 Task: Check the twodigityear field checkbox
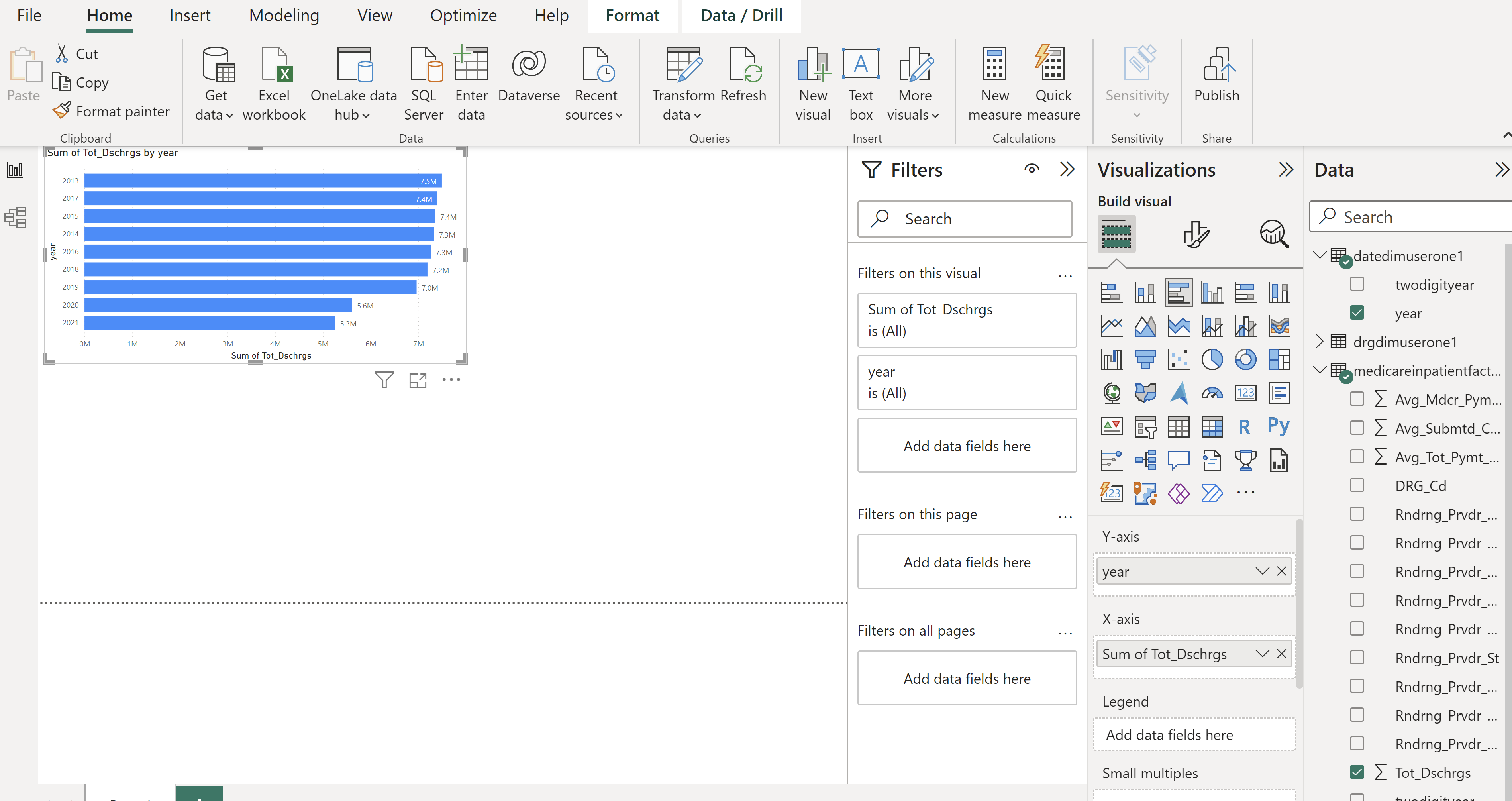click(1357, 284)
